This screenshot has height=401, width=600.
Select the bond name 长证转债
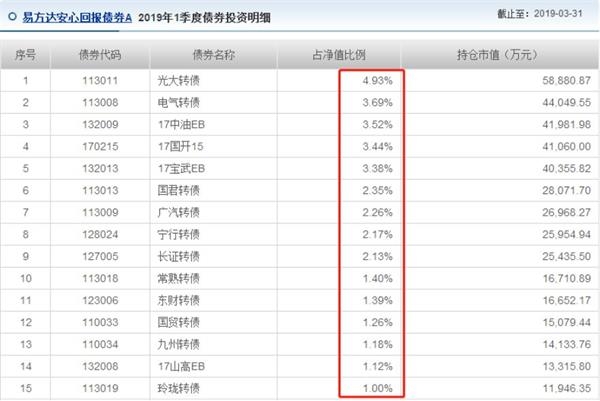[x=179, y=257]
